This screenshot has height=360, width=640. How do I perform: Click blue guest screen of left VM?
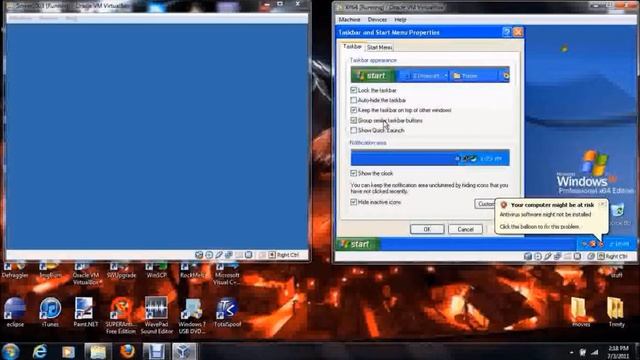157,136
